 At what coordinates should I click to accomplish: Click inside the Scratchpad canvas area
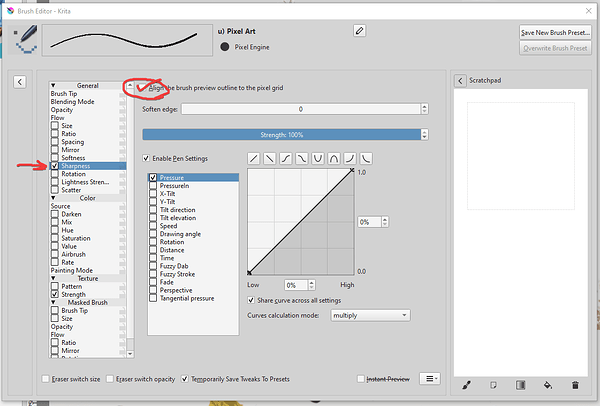pos(521,233)
